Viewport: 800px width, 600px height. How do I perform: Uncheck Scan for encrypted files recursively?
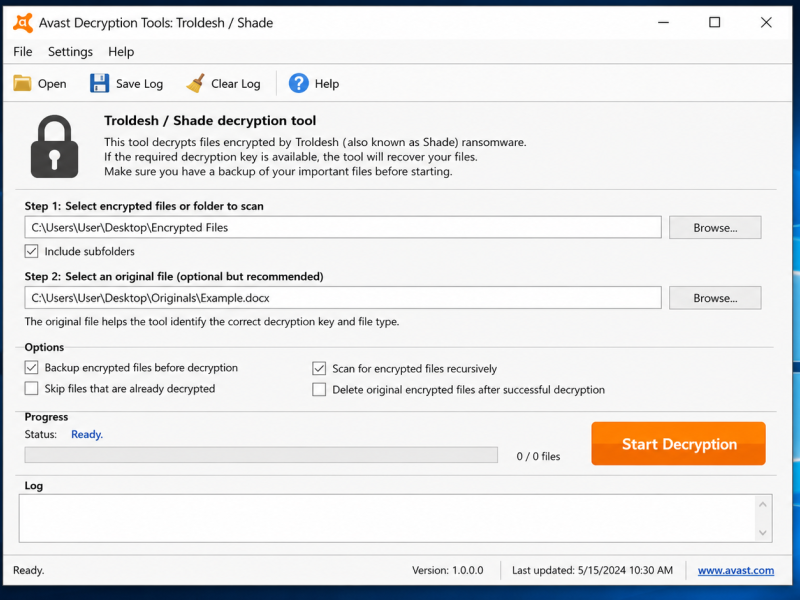tap(319, 368)
